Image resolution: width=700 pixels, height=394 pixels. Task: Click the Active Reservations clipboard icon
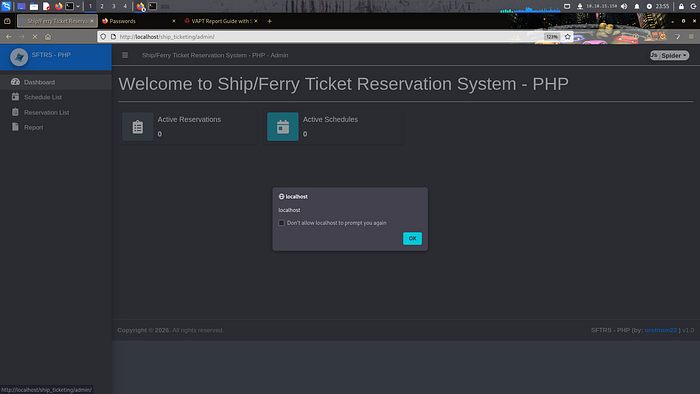tap(138, 127)
